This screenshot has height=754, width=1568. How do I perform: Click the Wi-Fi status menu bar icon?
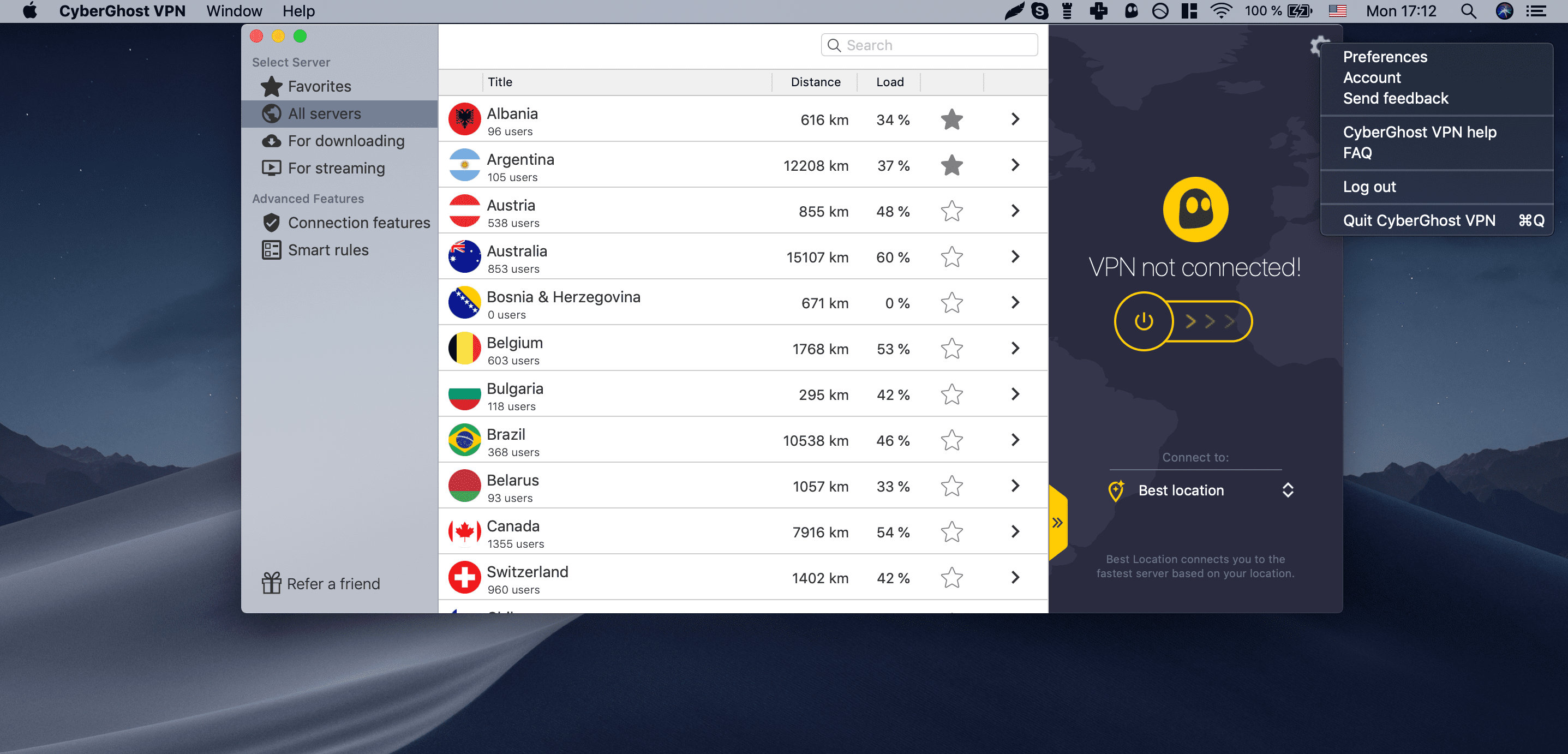point(1220,11)
